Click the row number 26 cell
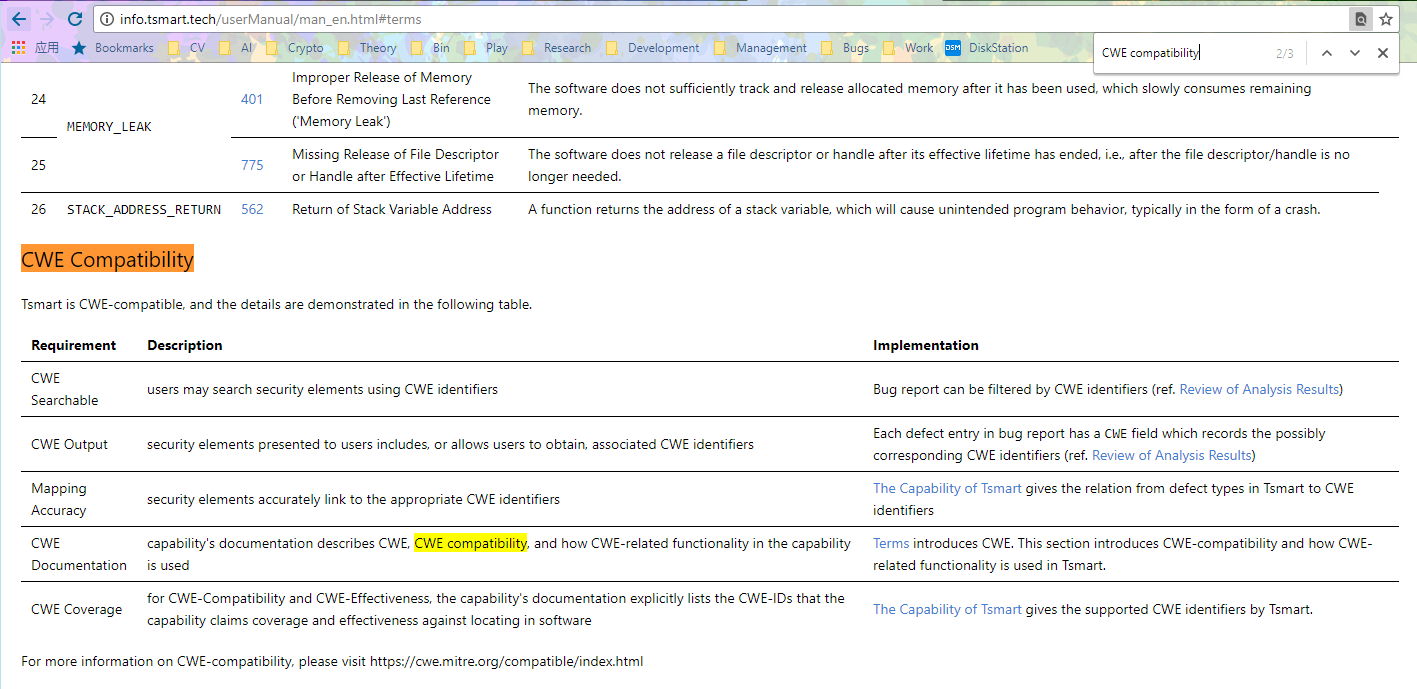The width and height of the screenshot is (1417, 689). pyautogui.click(x=38, y=209)
